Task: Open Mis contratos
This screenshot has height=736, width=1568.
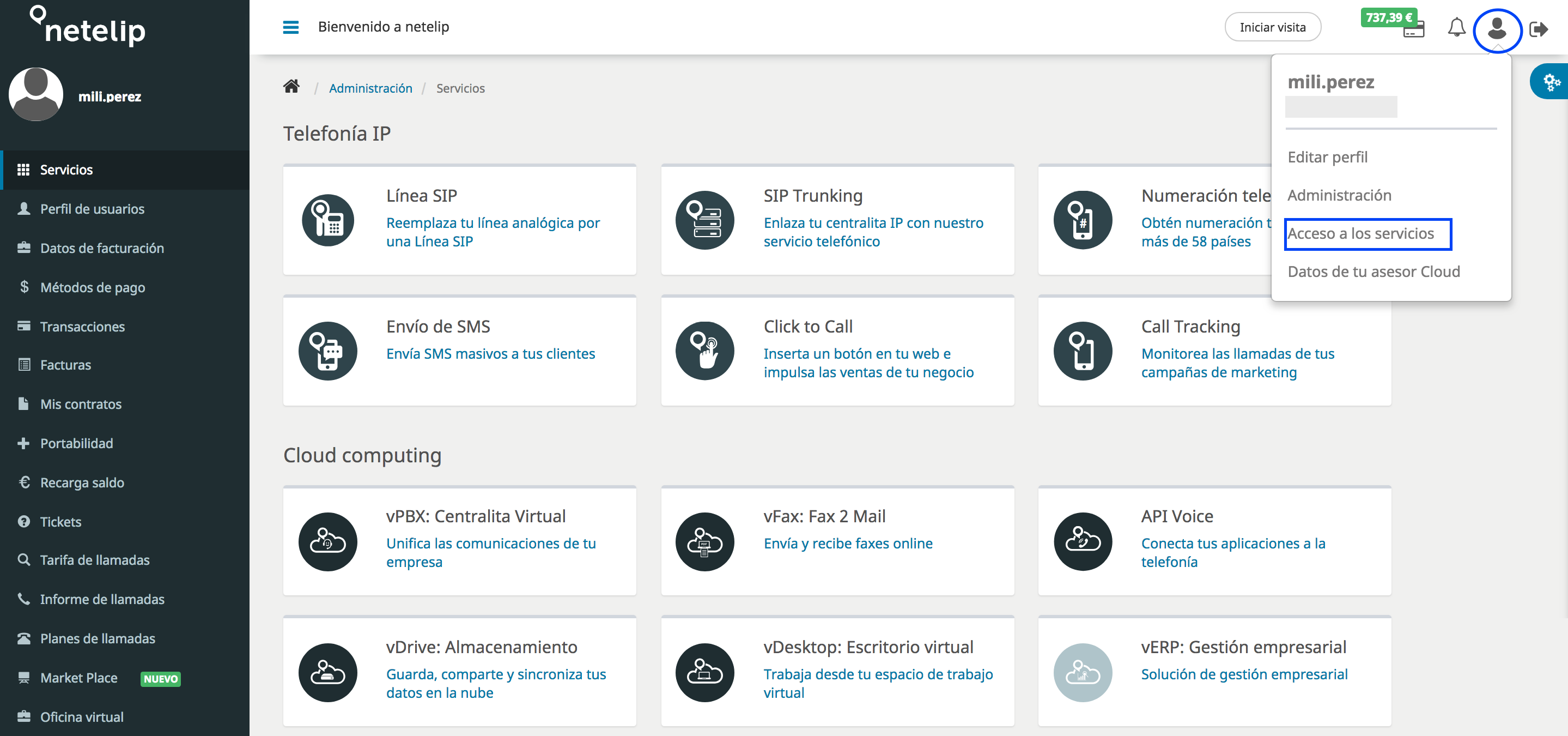Action: pos(125,404)
